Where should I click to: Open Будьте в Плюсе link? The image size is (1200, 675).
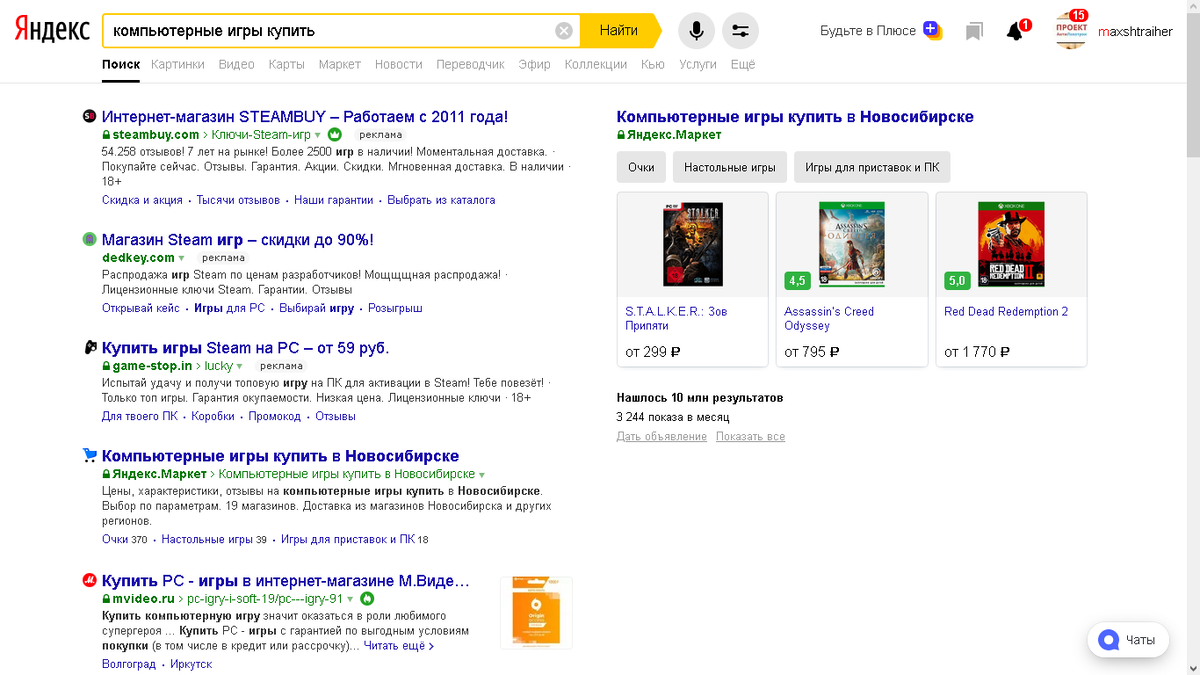[x=868, y=31]
